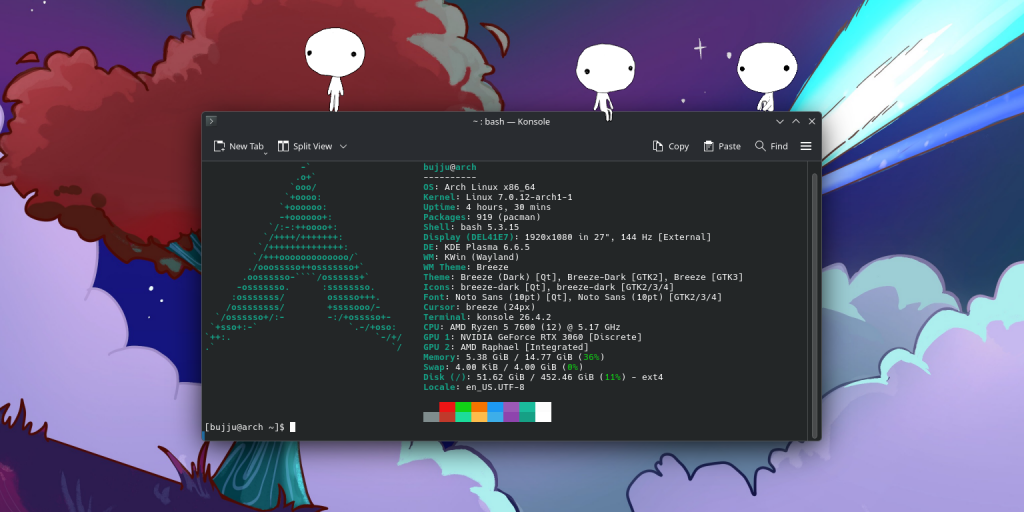This screenshot has height=512, width=1024.
Task: Click the 'WM Theme: Breeze' line
Action: click(x=466, y=267)
